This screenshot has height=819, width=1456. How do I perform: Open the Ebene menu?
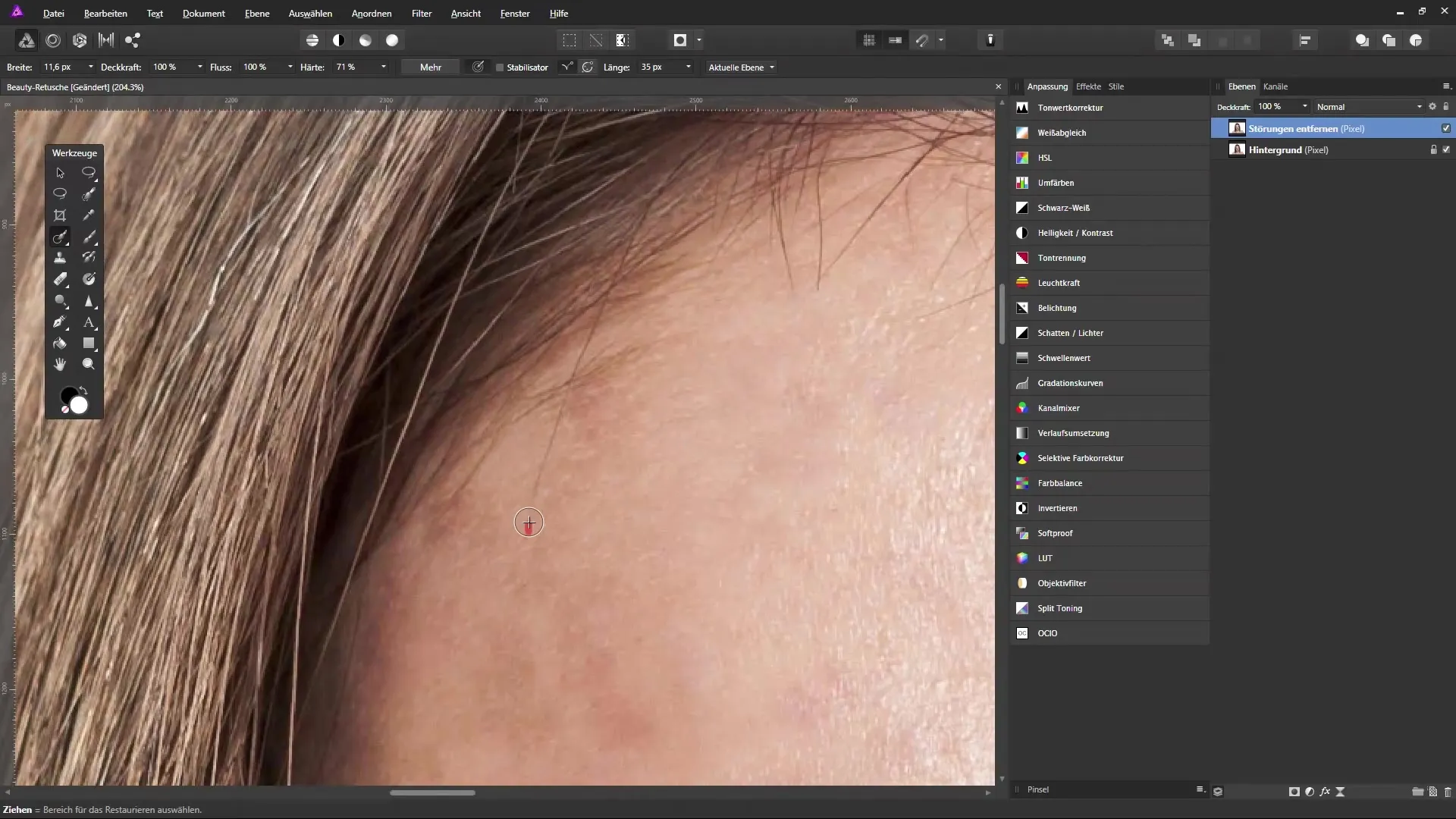click(257, 14)
